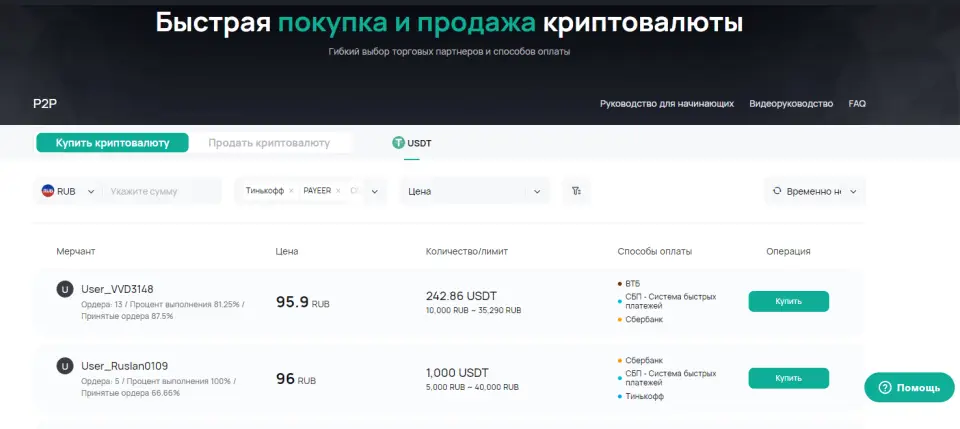Open the Цена sorting dropdown
The height and width of the screenshot is (429, 960).
click(474, 191)
